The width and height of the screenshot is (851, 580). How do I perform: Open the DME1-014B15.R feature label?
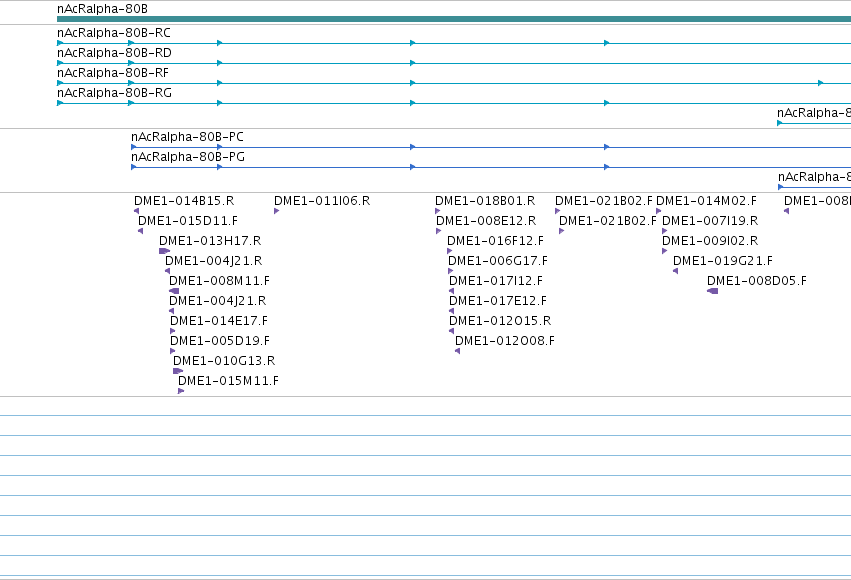184,201
